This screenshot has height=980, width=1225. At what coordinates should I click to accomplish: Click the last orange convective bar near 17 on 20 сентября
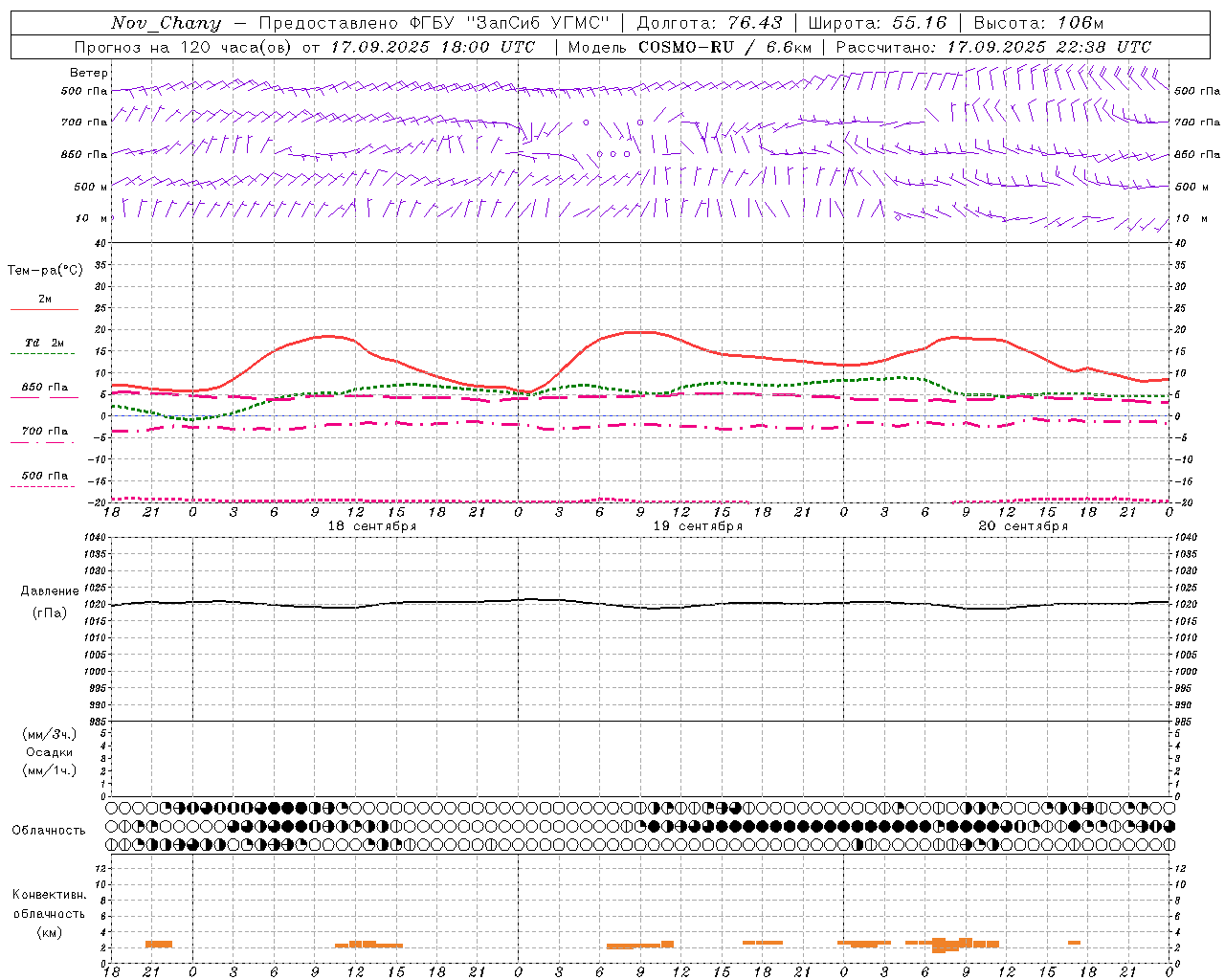(x=1075, y=943)
